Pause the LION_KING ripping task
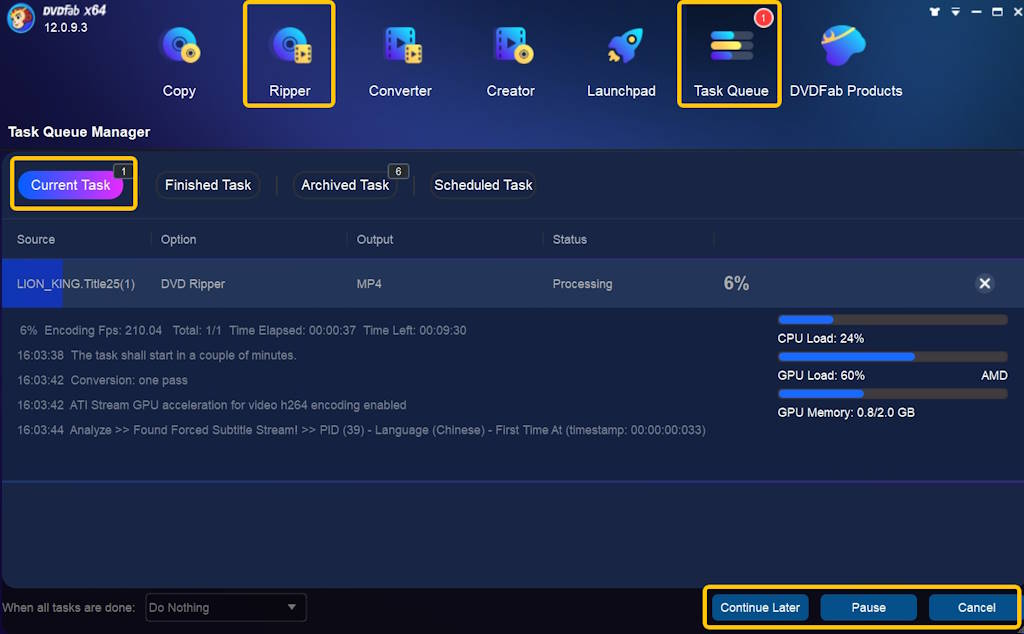This screenshot has height=634, width=1024. pos(868,607)
